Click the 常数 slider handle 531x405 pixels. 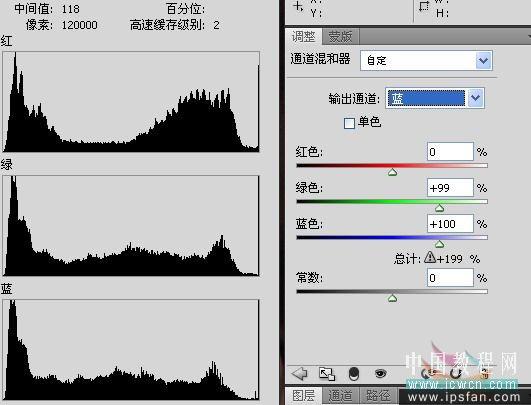392,298
